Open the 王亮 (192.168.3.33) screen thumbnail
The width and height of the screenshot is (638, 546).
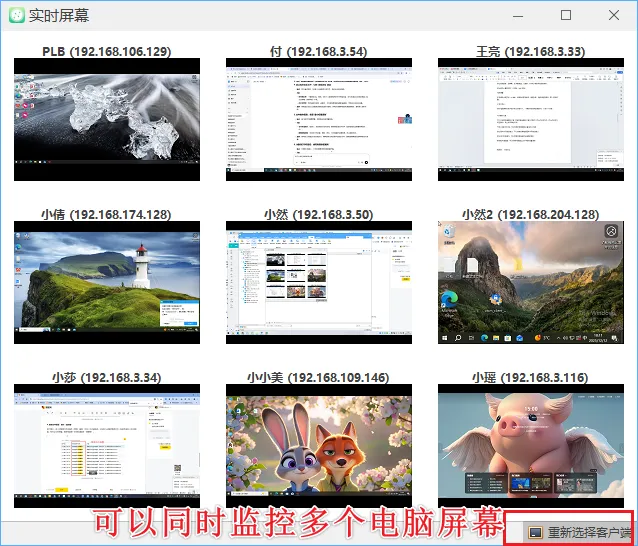click(x=531, y=119)
